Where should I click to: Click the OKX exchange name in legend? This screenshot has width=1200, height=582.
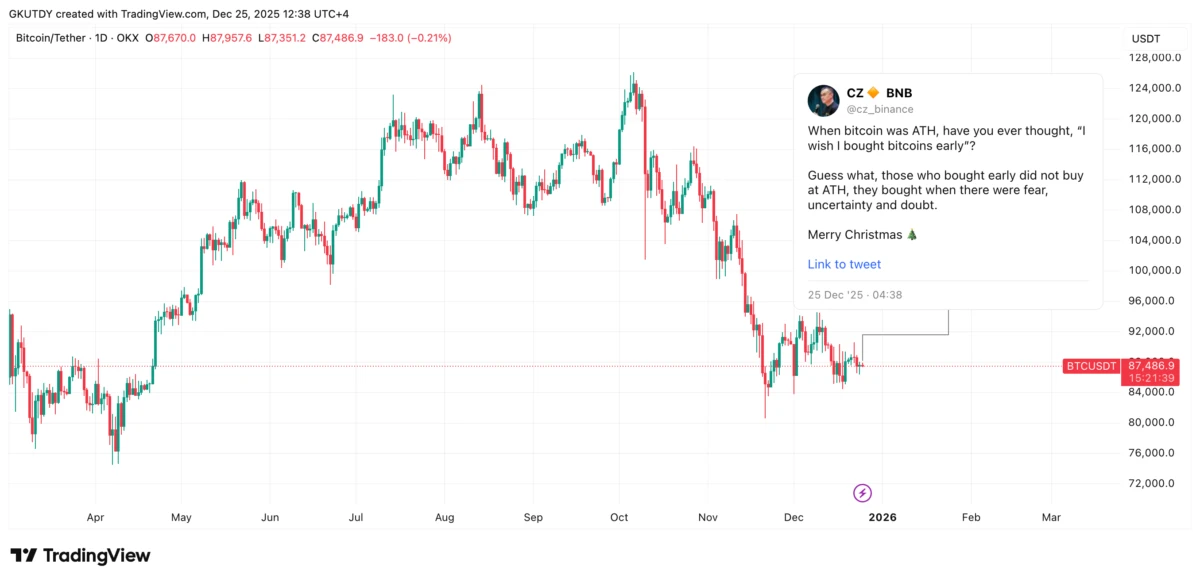(x=128, y=38)
